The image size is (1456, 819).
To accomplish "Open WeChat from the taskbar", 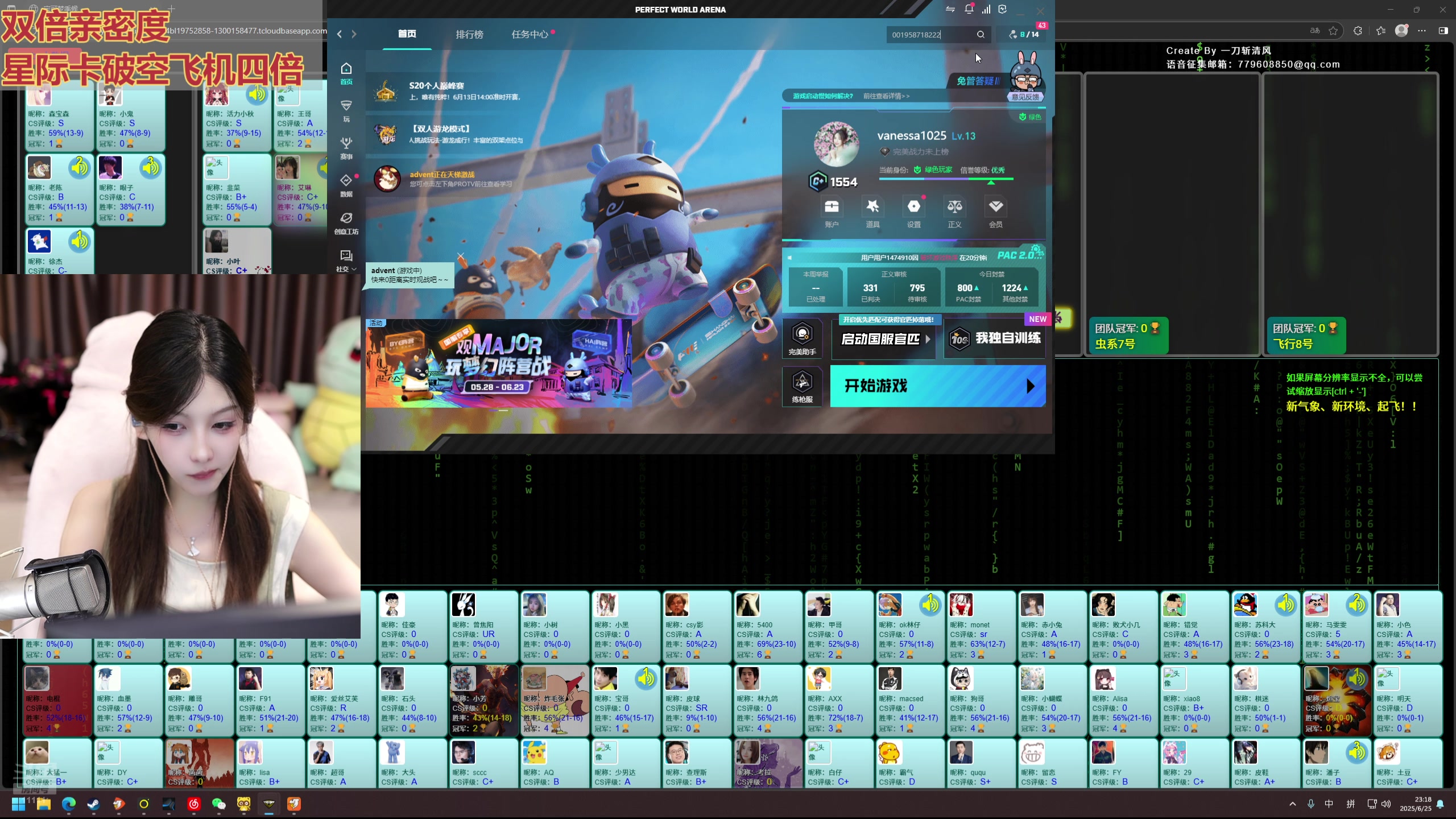I will 218,804.
